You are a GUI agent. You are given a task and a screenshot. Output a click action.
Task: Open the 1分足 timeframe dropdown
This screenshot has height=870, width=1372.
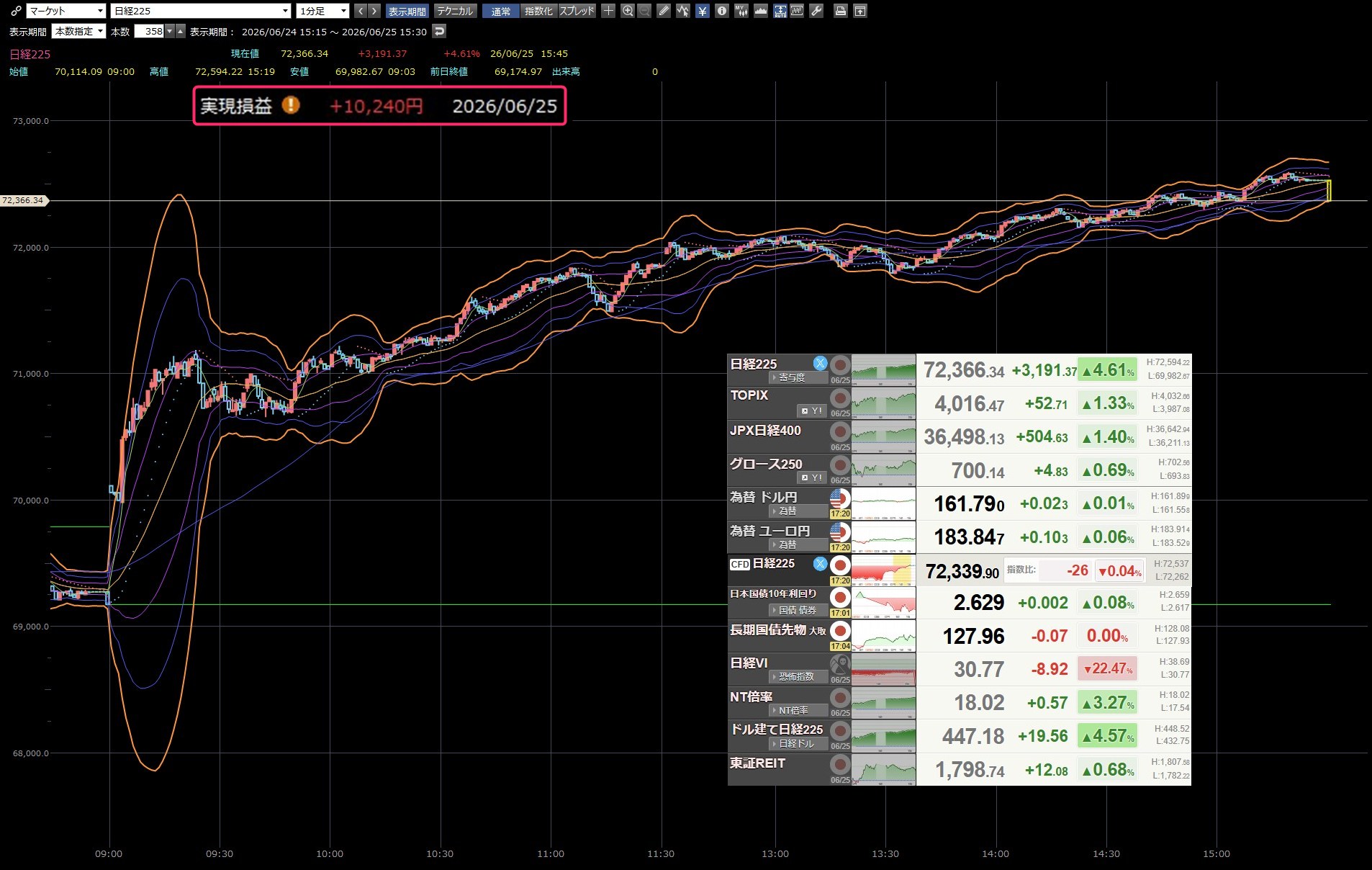click(x=322, y=11)
